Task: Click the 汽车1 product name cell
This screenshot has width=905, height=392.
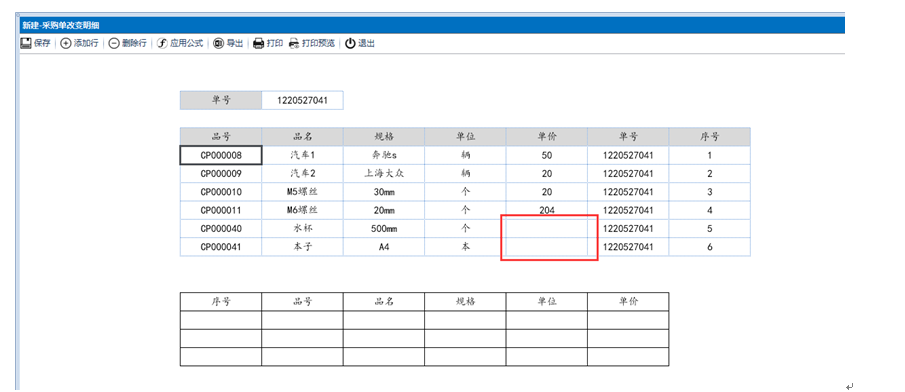Action: point(302,155)
